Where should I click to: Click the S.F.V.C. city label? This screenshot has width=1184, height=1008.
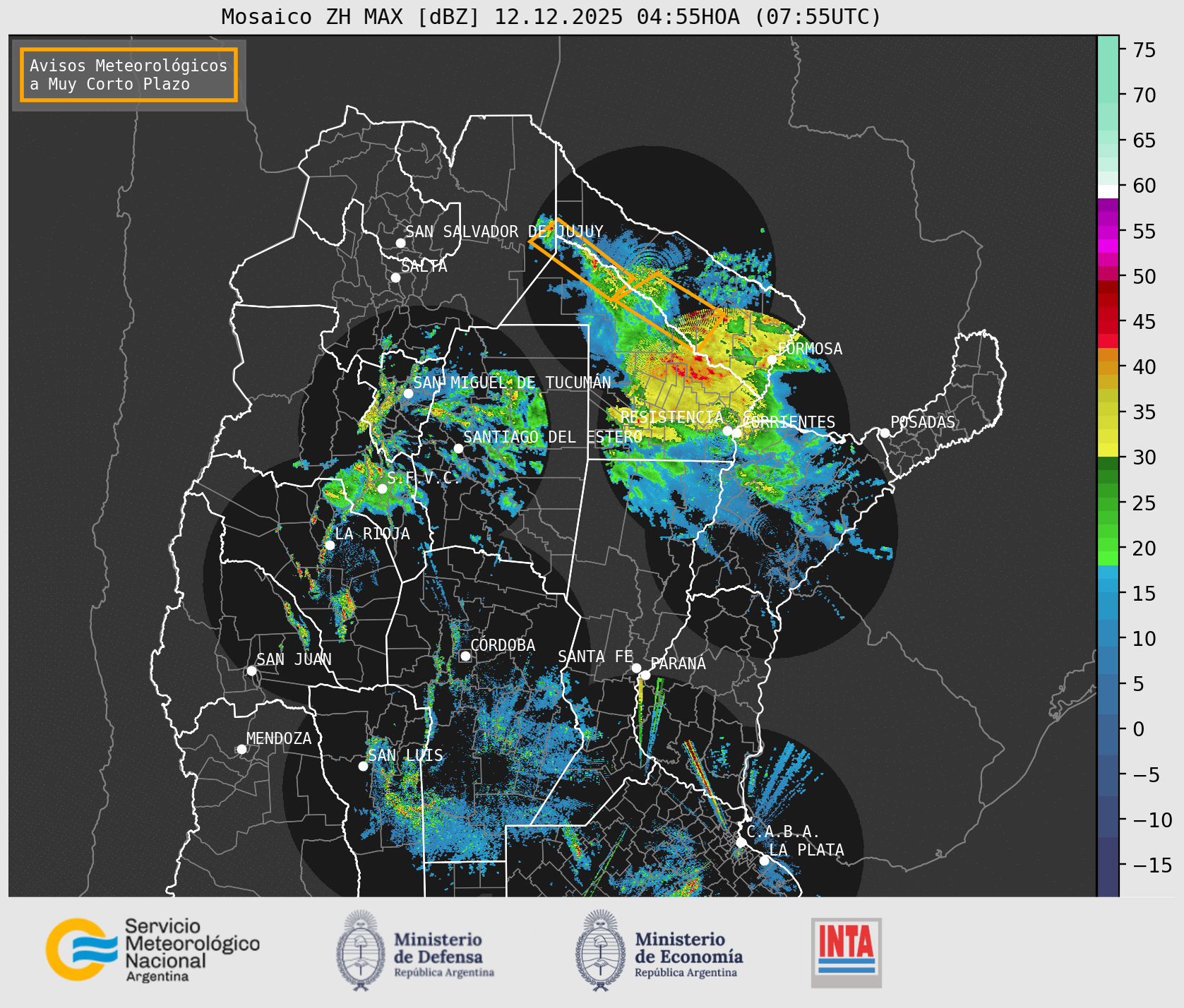pos(424,478)
